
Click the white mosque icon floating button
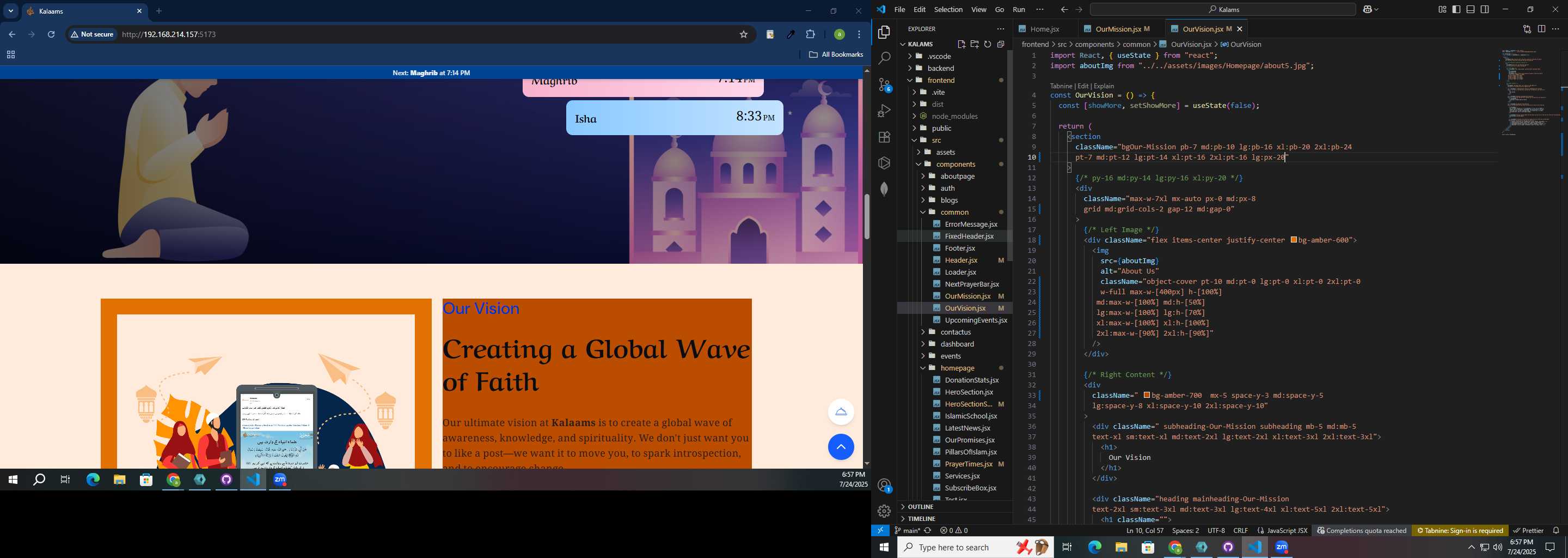(841, 412)
